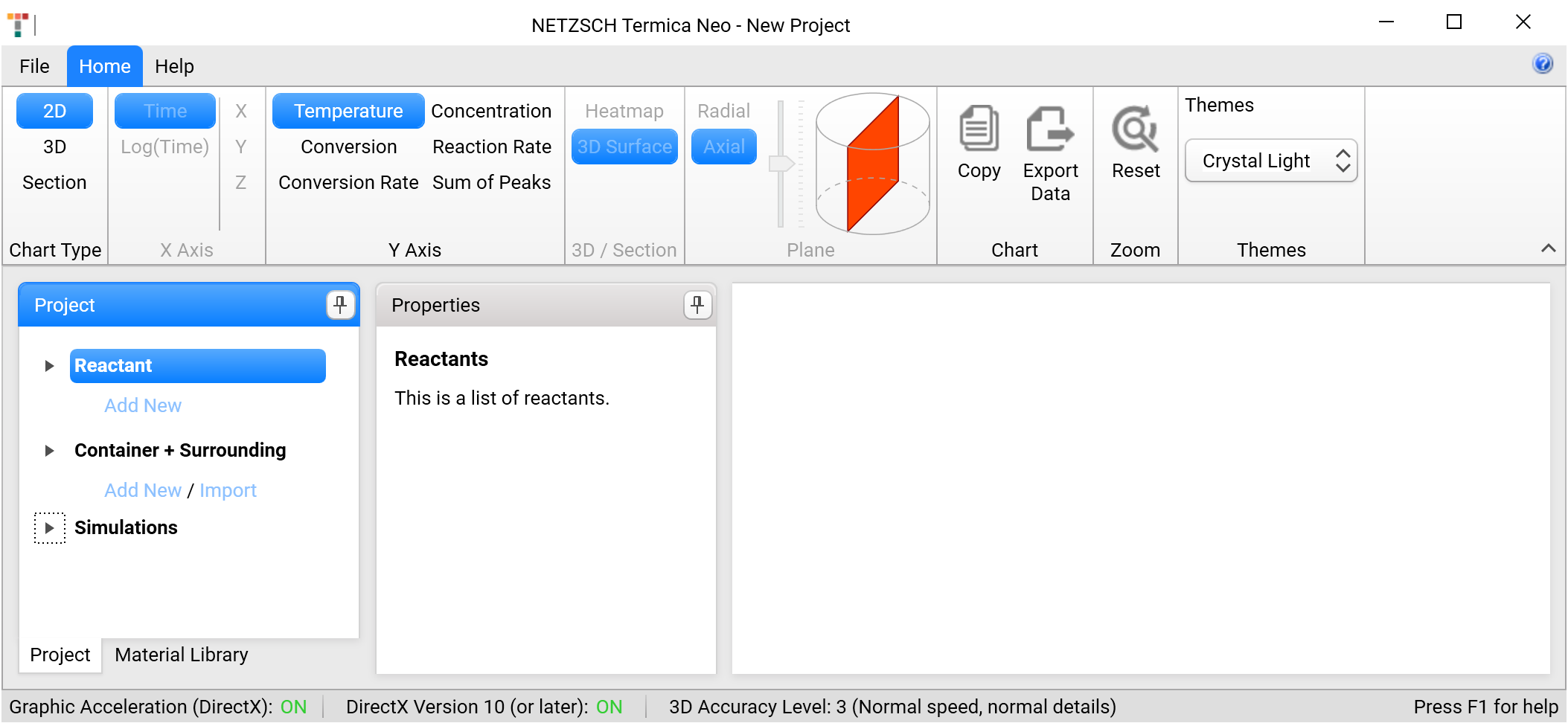Collapse the ribbon with the chevron
This screenshot has height=726, width=1568.
pyautogui.click(x=1548, y=248)
